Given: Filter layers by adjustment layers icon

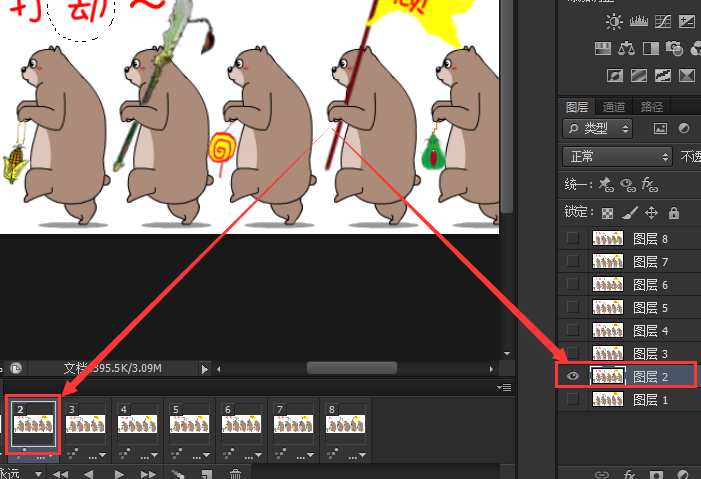Looking at the screenshot, I should click(684, 128).
